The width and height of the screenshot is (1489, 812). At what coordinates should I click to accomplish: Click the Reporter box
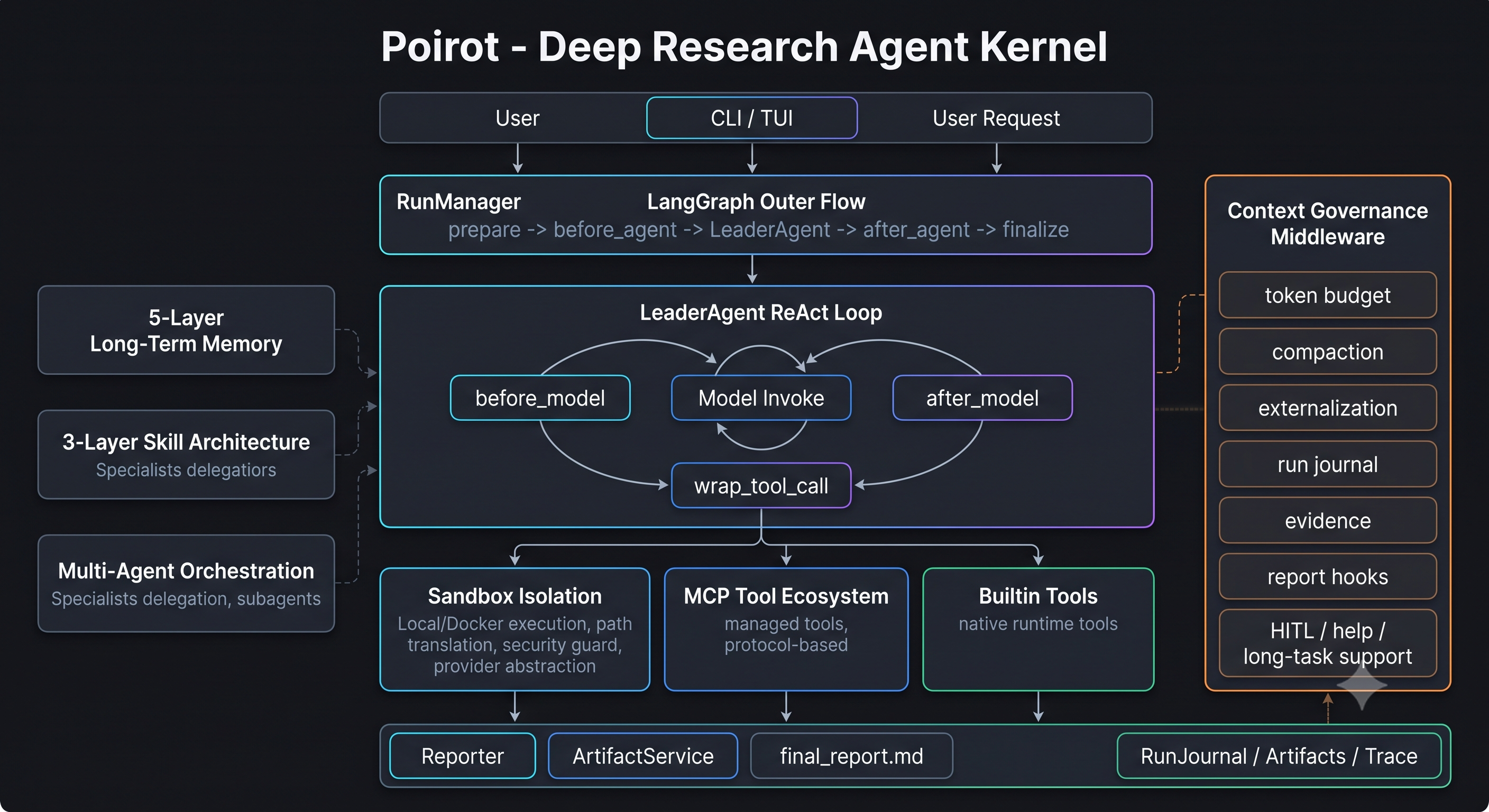[463, 756]
